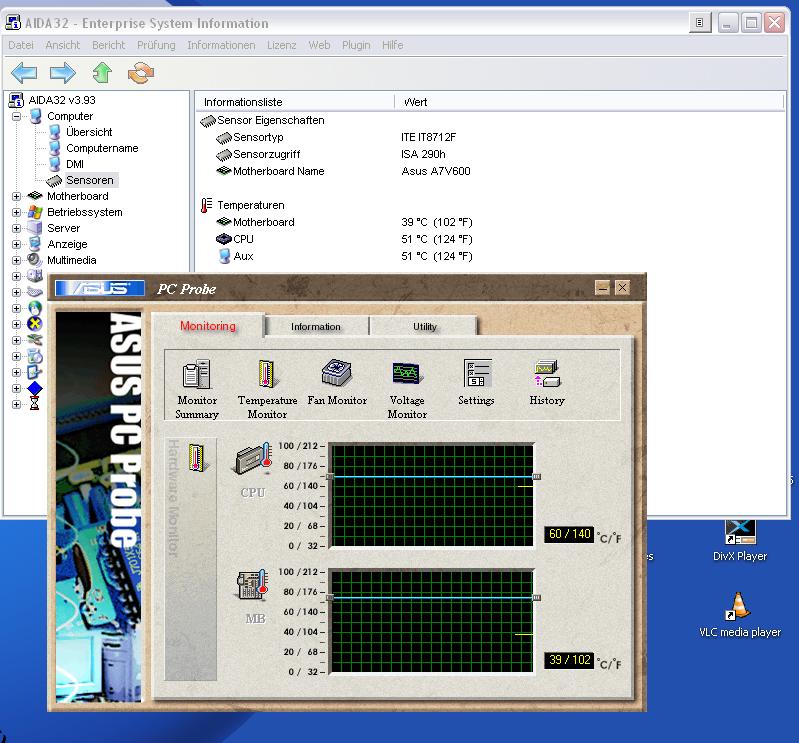The height and width of the screenshot is (743, 799).
Task: Click the MB temperature value 39 / 102
Action: (569, 659)
